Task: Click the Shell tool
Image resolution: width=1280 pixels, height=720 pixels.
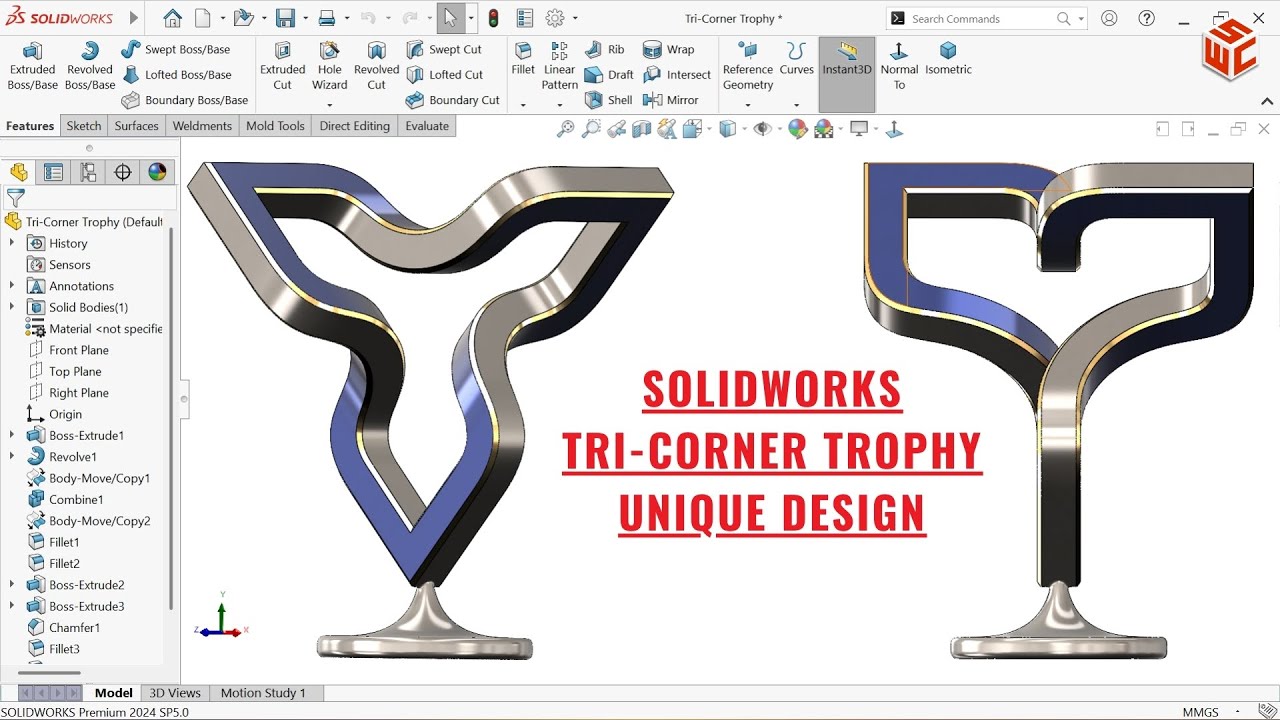Action: (608, 100)
